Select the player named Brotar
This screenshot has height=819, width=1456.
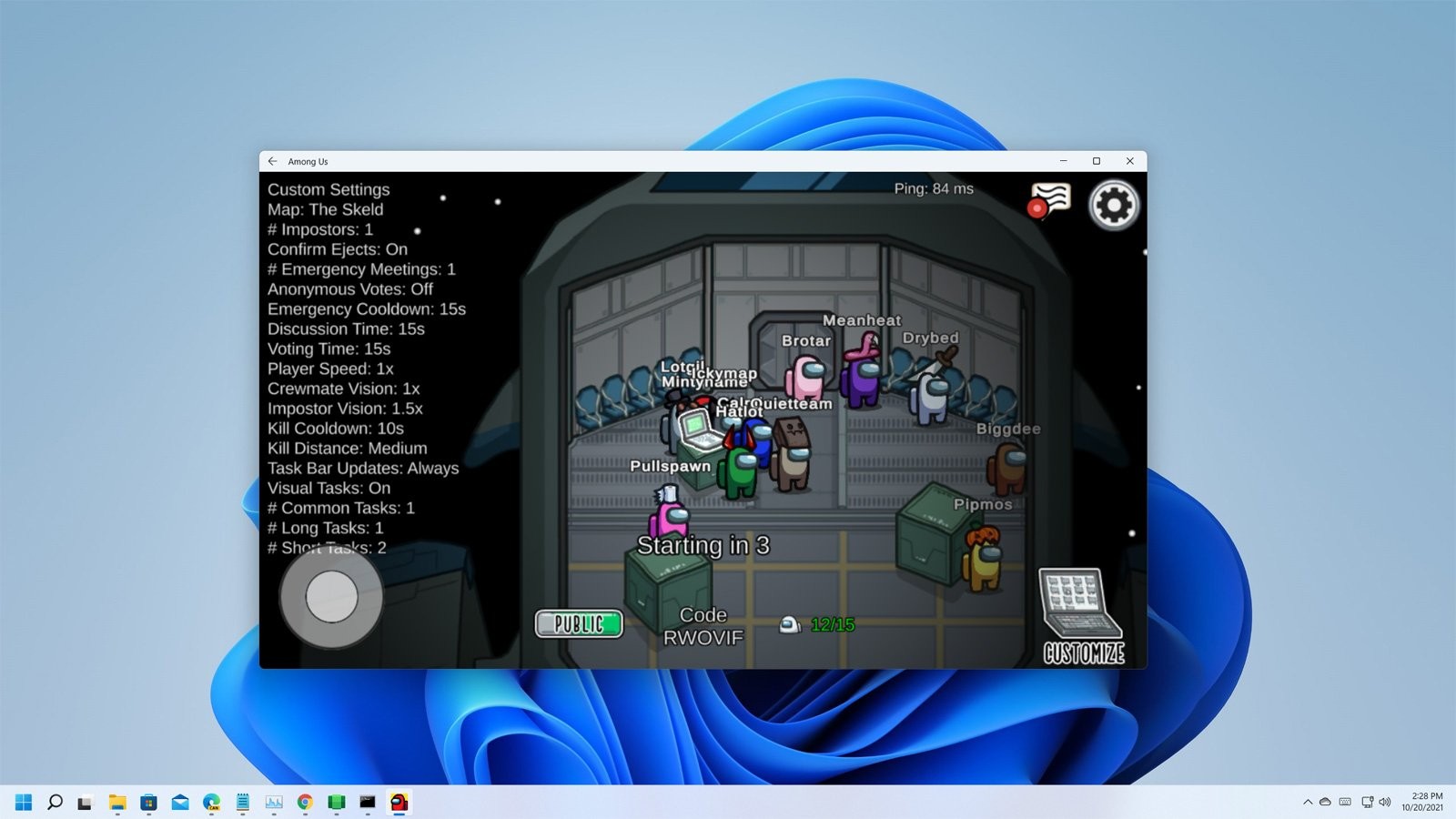806,378
